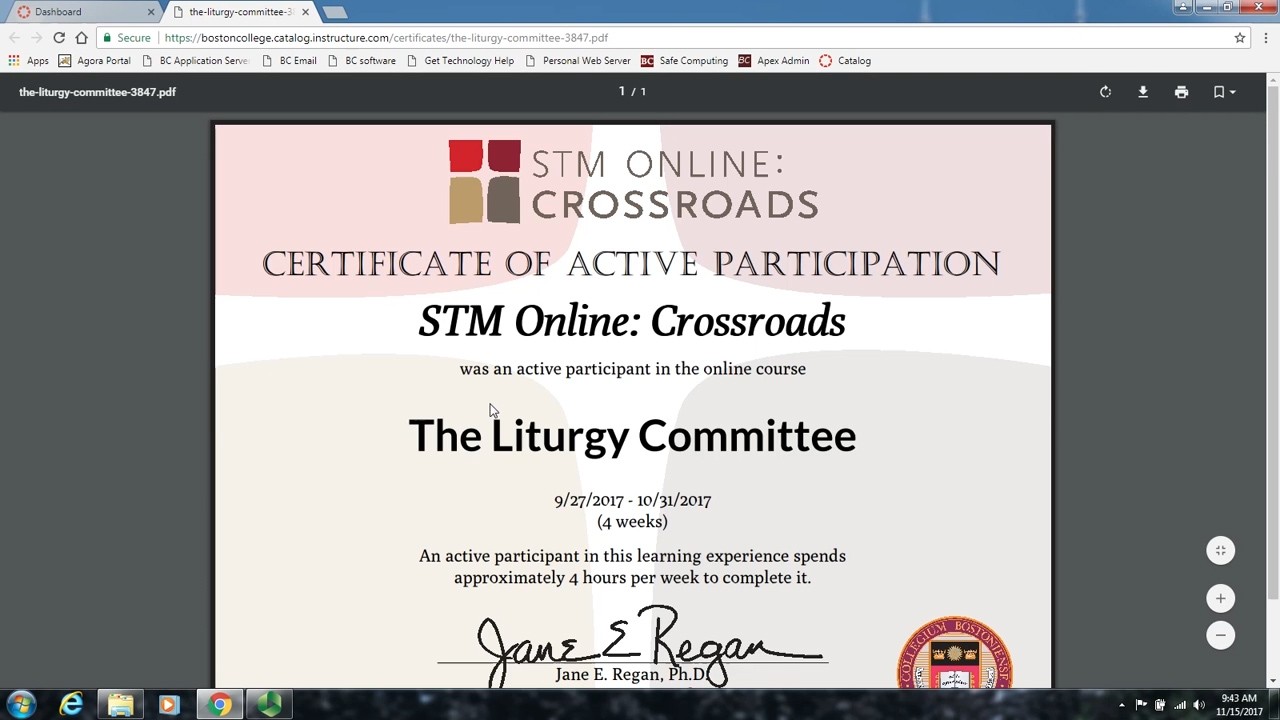1280x720 pixels.
Task: Open a new browser tab
Action: [x=335, y=12]
